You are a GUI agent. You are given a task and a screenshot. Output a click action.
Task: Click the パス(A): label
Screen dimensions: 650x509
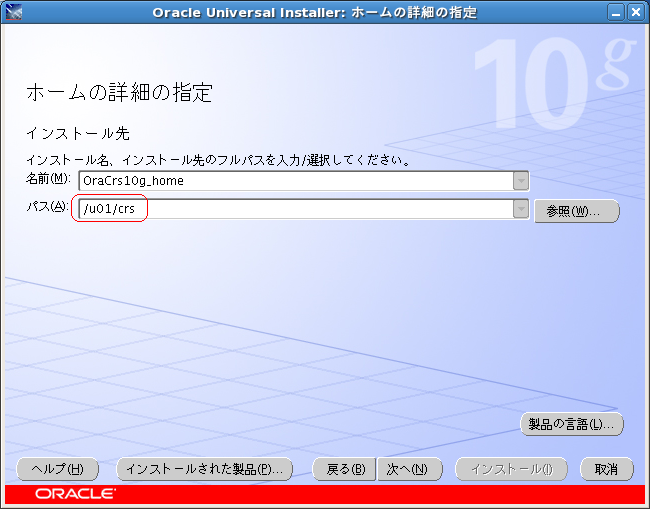pos(47,206)
